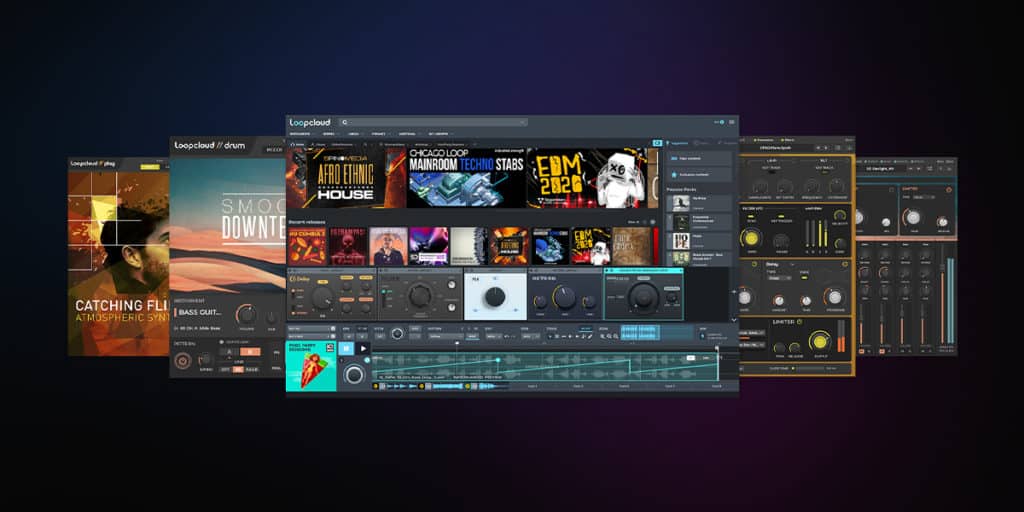This screenshot has height=512, width=1024.
Task: Open the Mainroom Techno Stabs banner
Action: tap(466, 178)
